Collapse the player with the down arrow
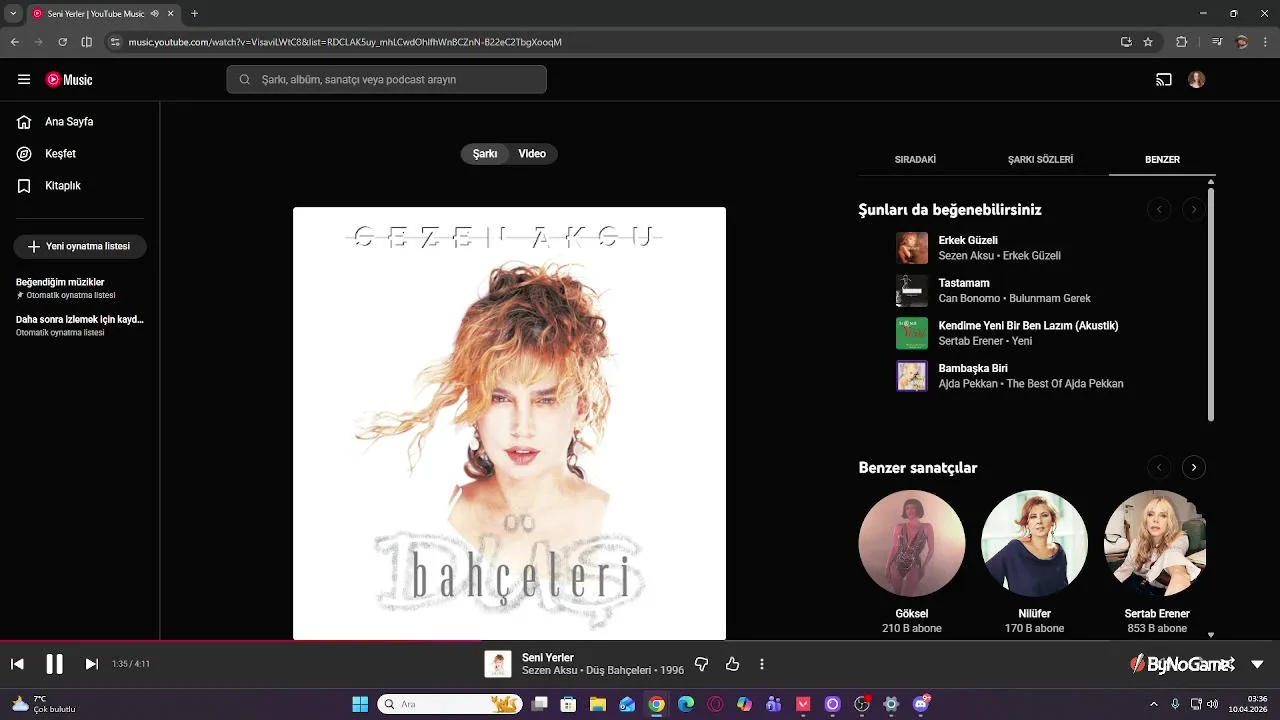 [1257, 664]
